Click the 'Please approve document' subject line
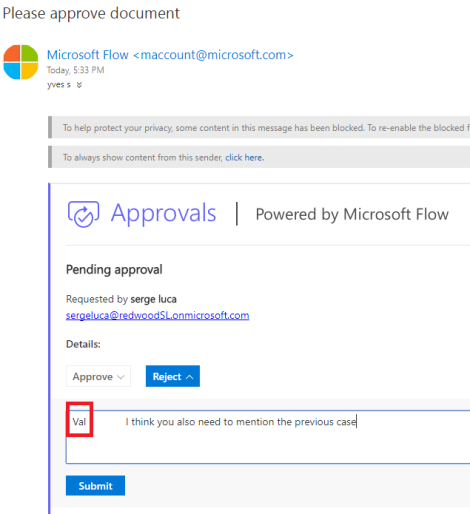This screenshot has height=514, width=470. point(91,14)
